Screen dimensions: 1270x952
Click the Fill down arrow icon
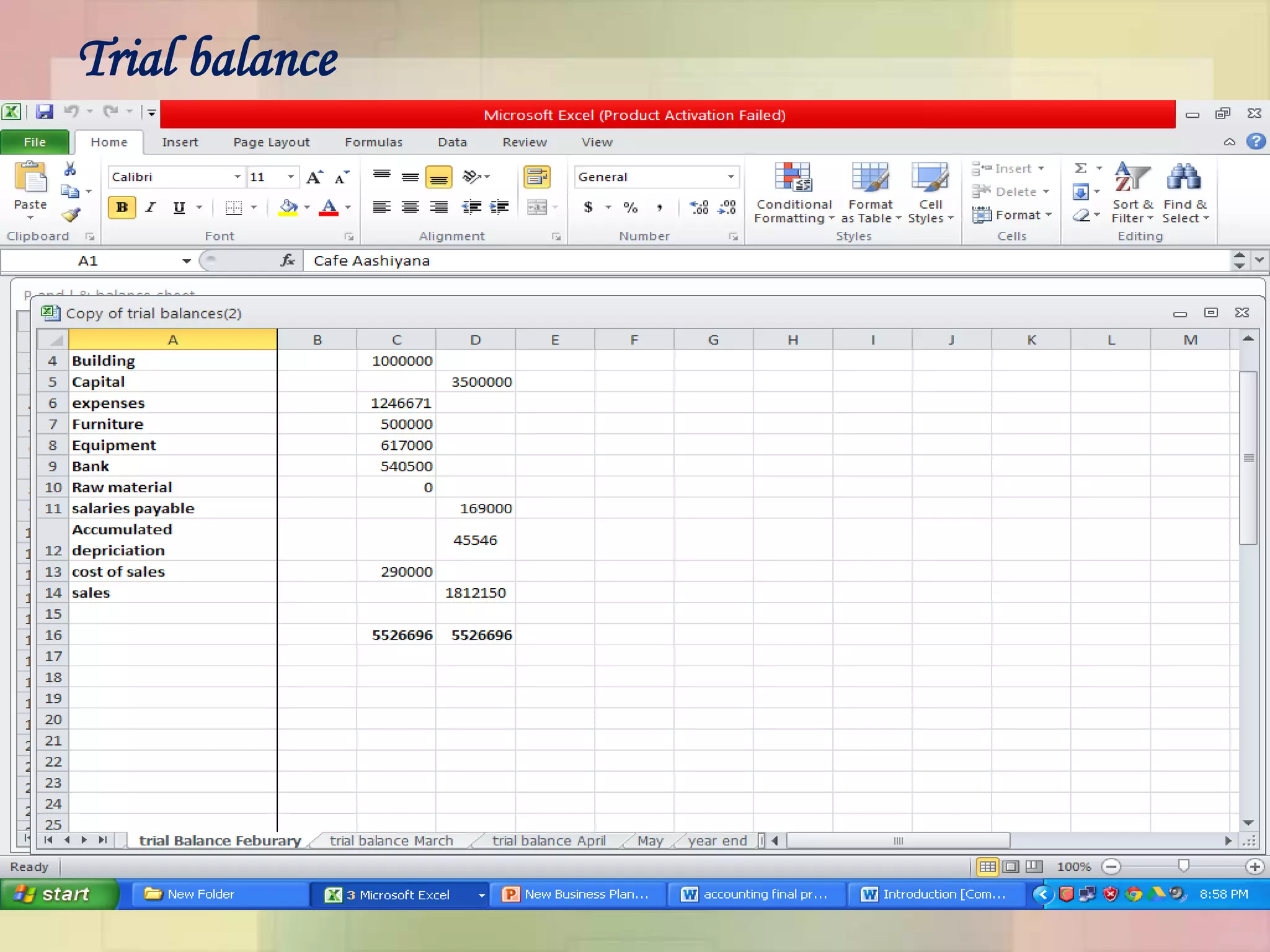coord(1080,192)
